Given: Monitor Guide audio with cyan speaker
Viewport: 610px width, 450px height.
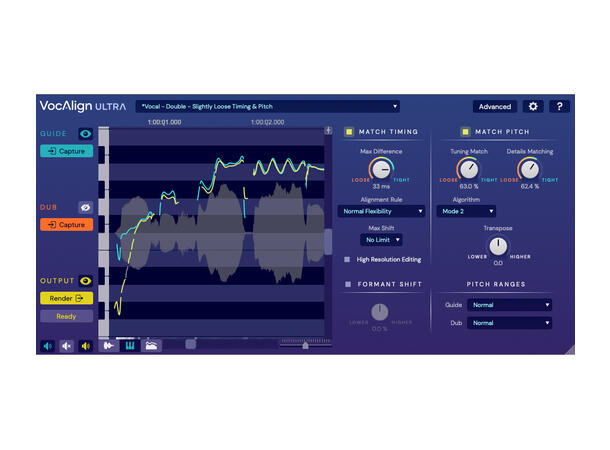Looking at the screenshot, I should click(48, 346).
